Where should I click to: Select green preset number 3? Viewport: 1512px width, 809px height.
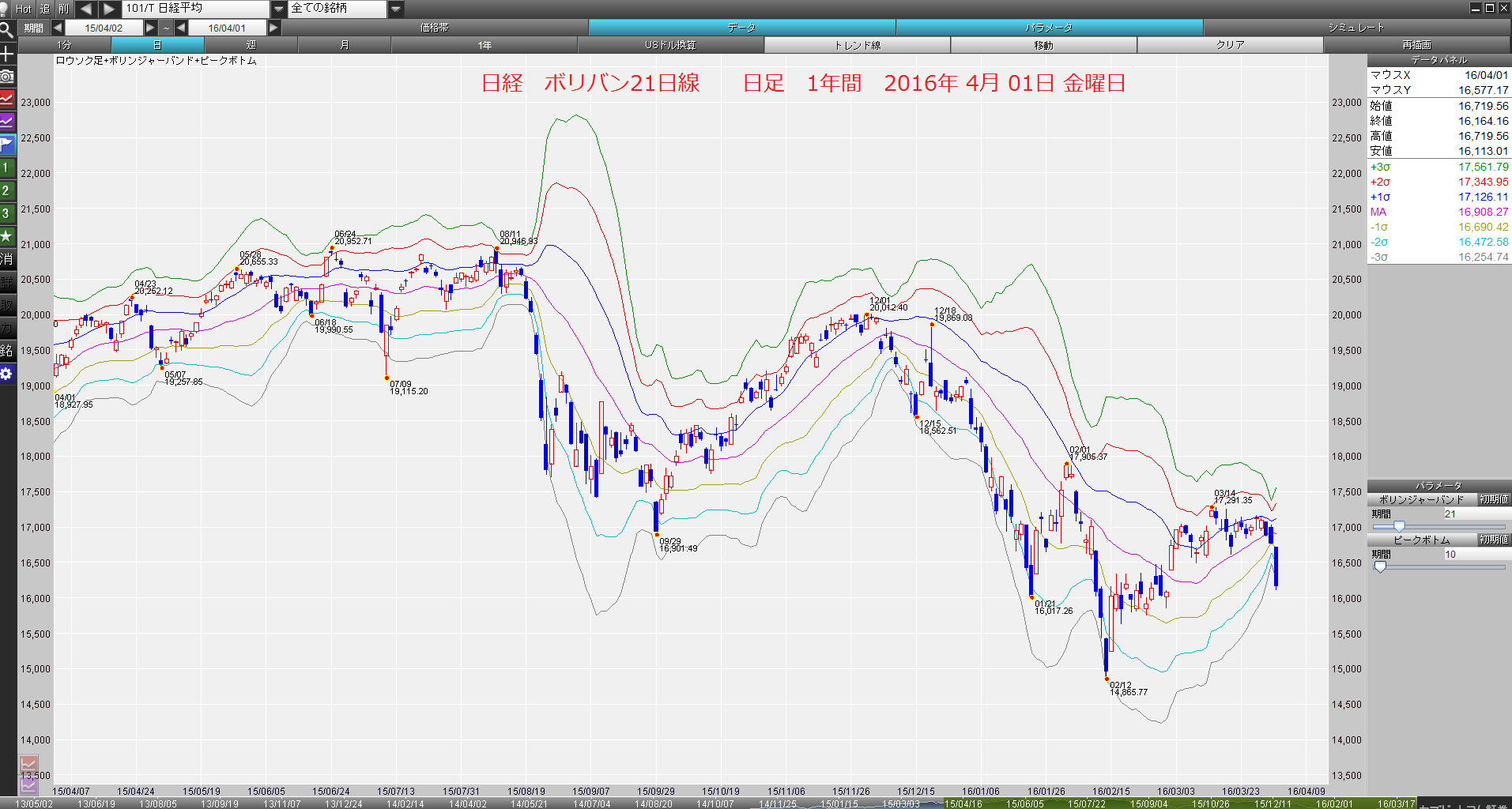(7, 213)
